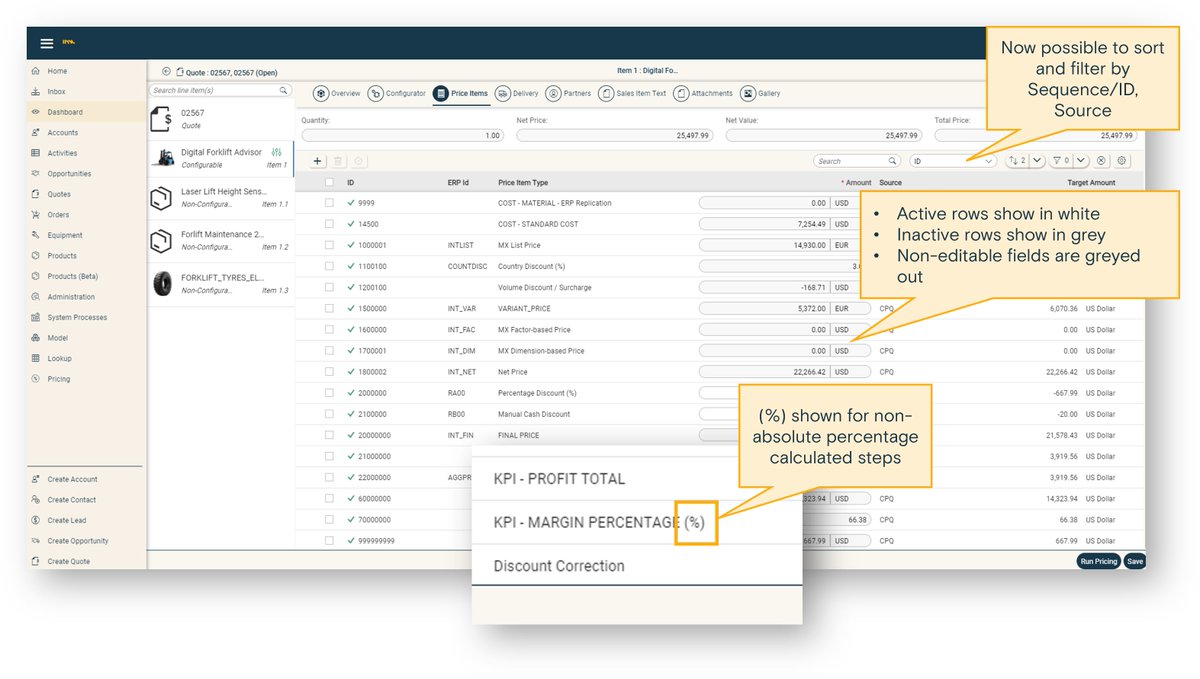Screen dimensions: 1200x679
Task: Click the Save button
Action: (x=1135, y=561)
